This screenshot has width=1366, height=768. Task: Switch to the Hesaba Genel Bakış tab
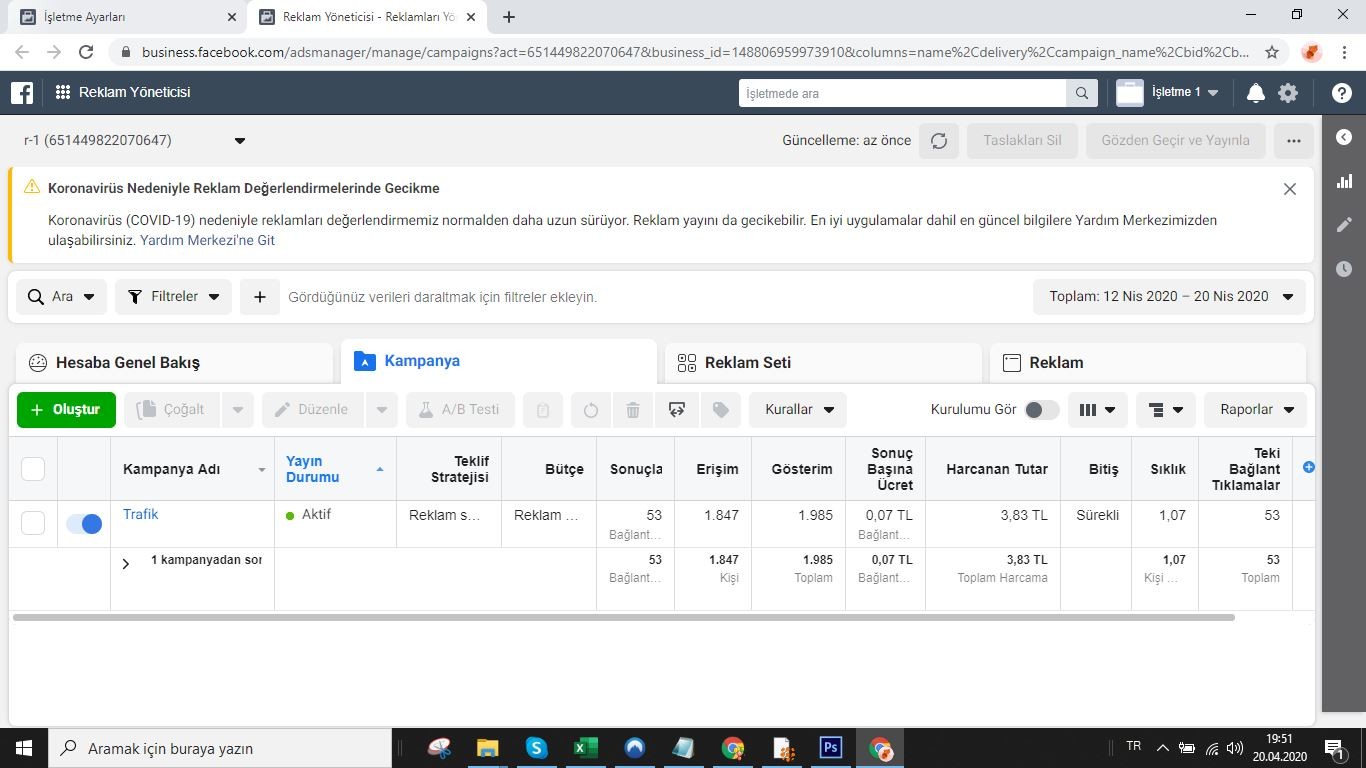[x=174, y=363]
